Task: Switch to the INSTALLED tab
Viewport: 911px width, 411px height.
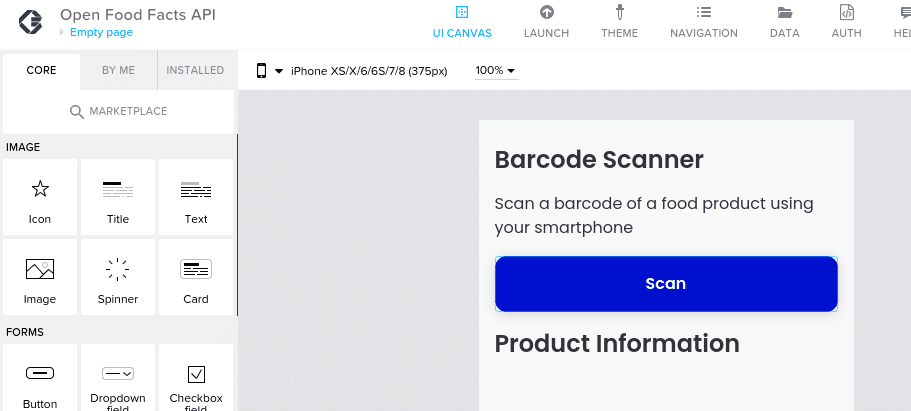Action: point(195,70)
